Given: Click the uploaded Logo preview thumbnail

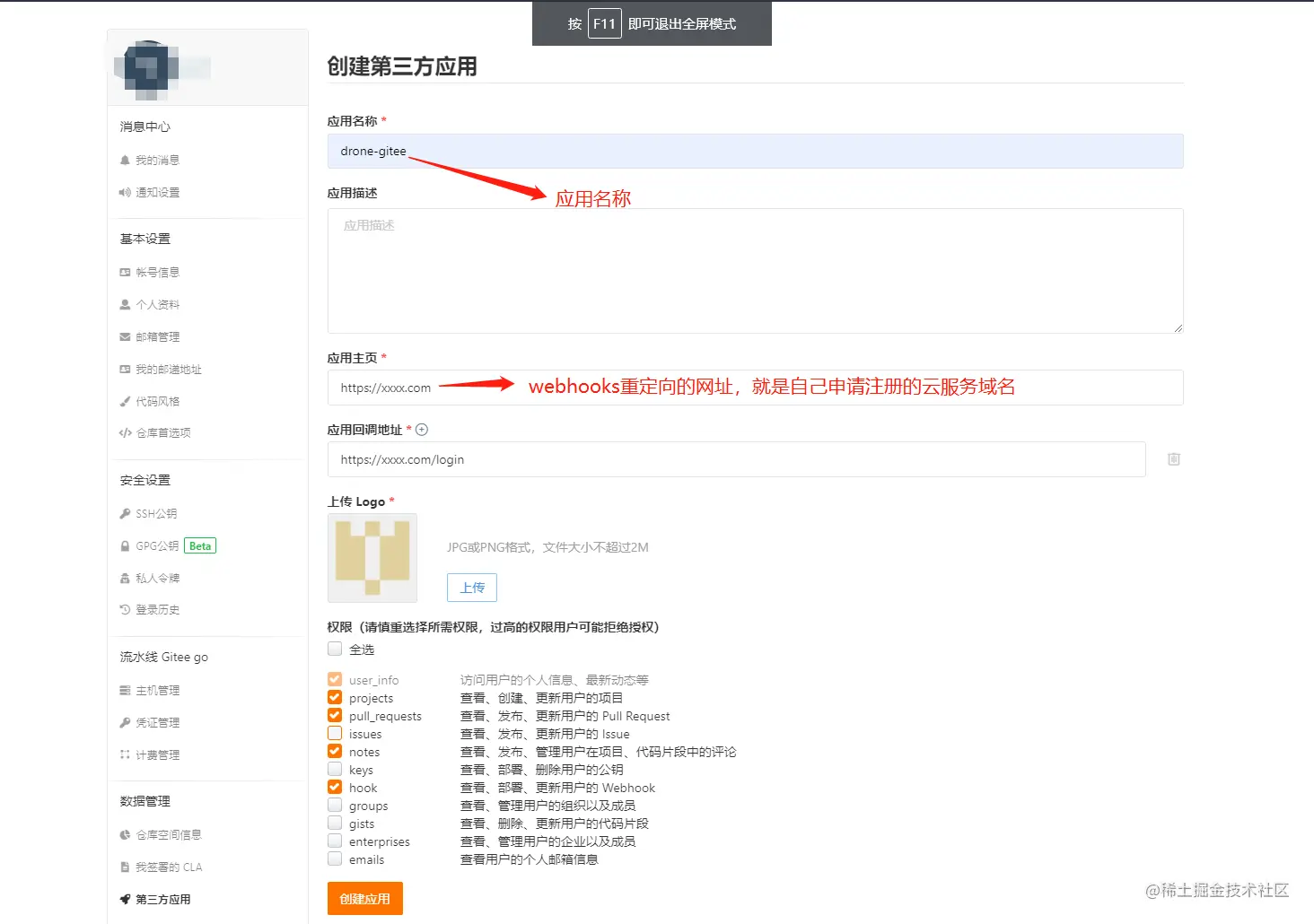Looking at the screenshot, I should tap(372, 558).
